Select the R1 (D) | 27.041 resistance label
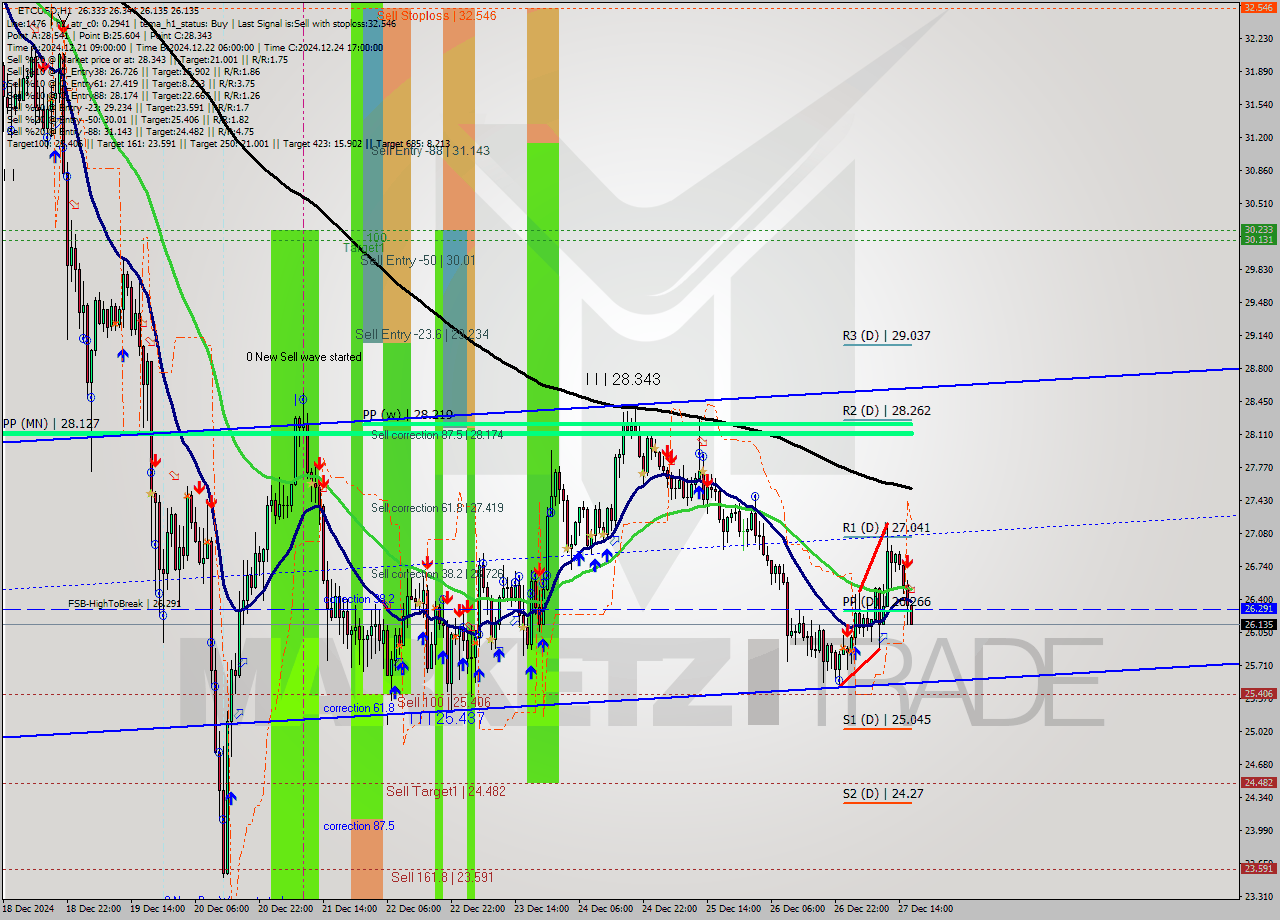 (x=886, y=527)
